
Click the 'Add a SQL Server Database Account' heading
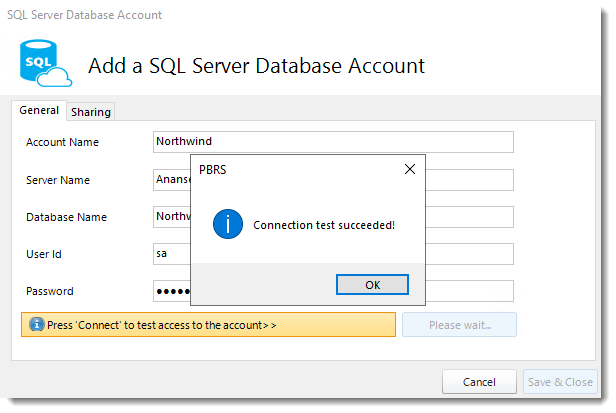tap(256, 66)
